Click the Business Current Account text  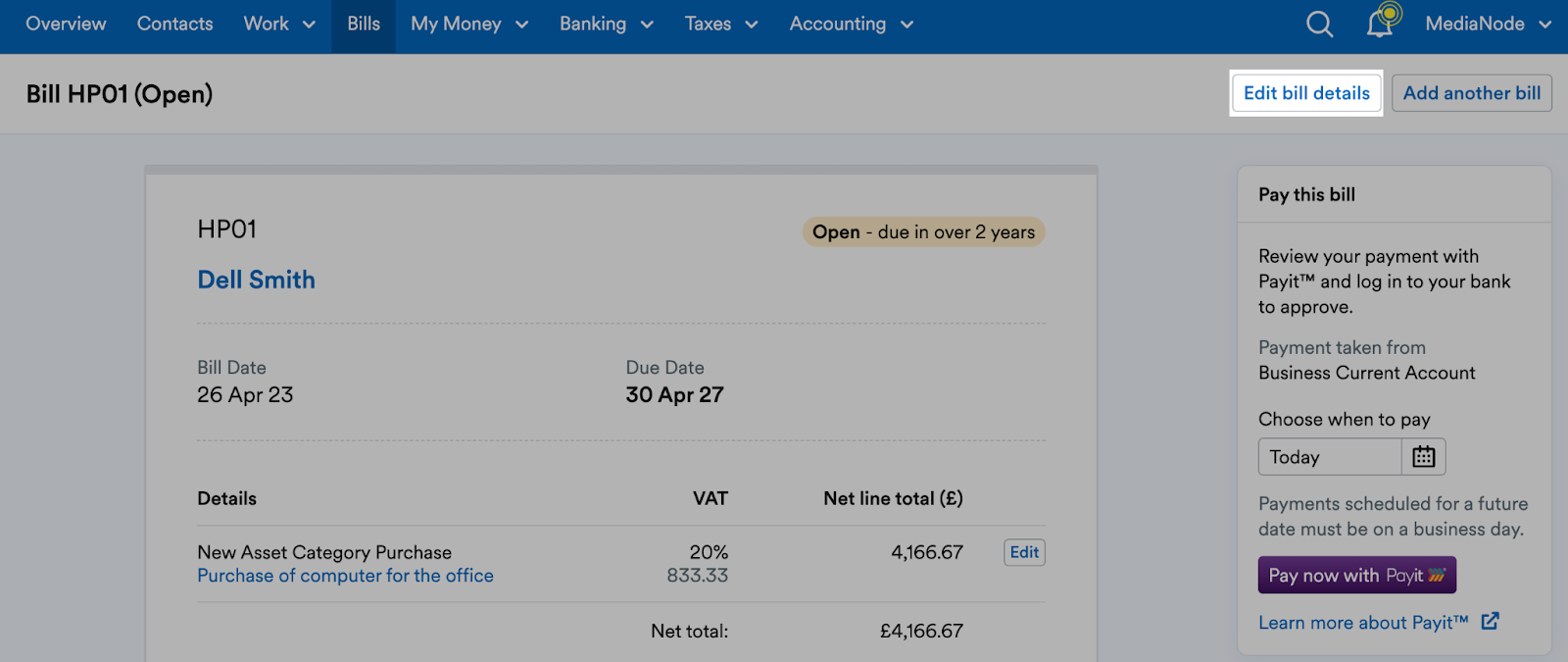point(1367,373)
